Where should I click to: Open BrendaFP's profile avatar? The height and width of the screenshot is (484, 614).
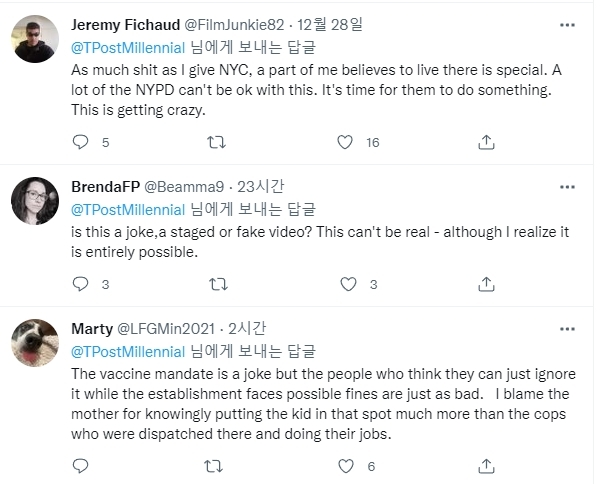click(x=35, y=199)
